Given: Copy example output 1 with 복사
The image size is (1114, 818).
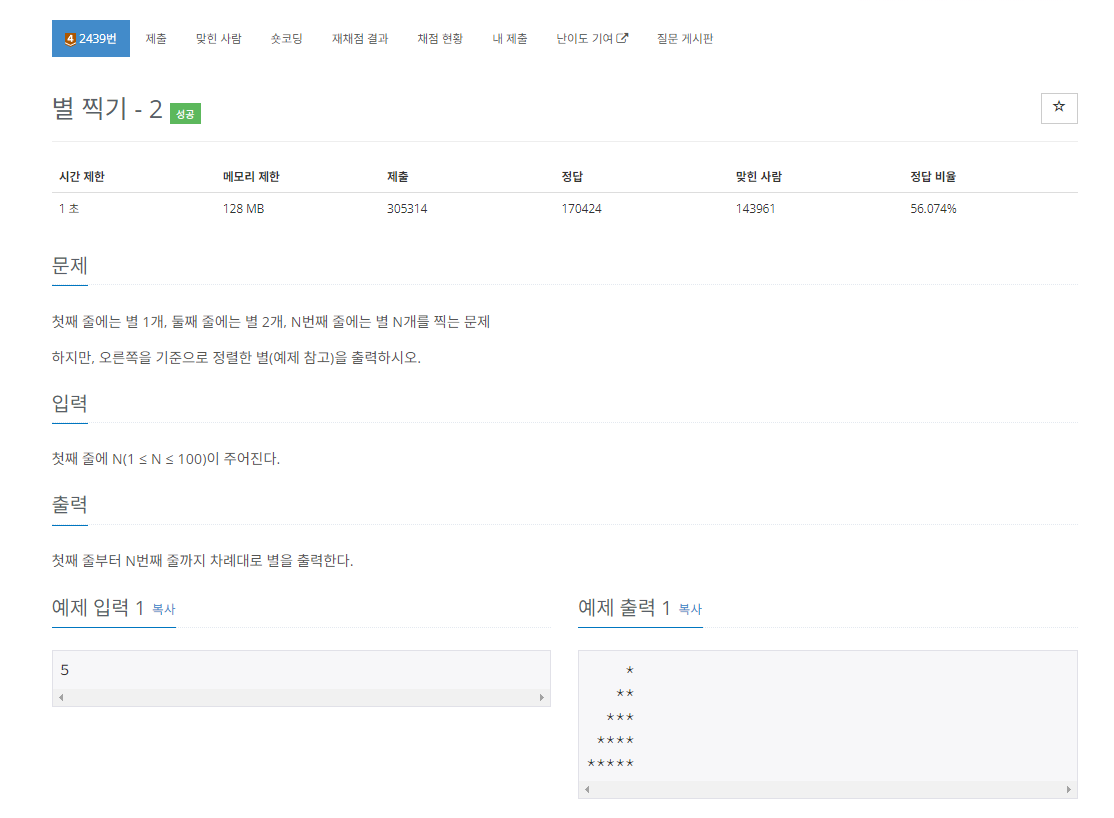Looking at the screenshot, I should tap(690, 609).
